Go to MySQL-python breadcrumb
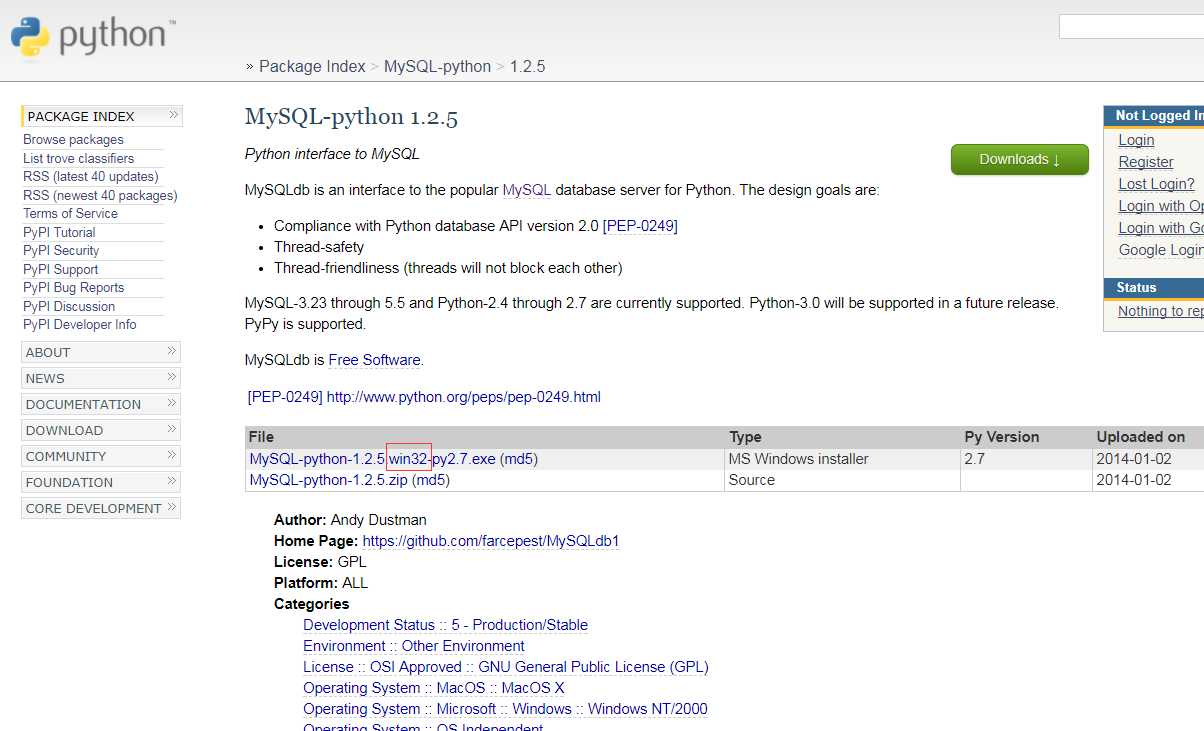 point(437,67)
